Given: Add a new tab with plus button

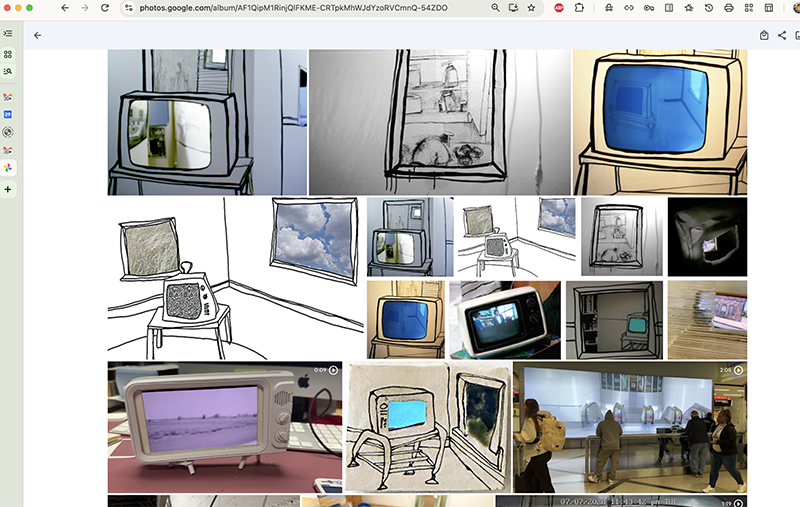Looking at the screenshot, I should point(8,189).
